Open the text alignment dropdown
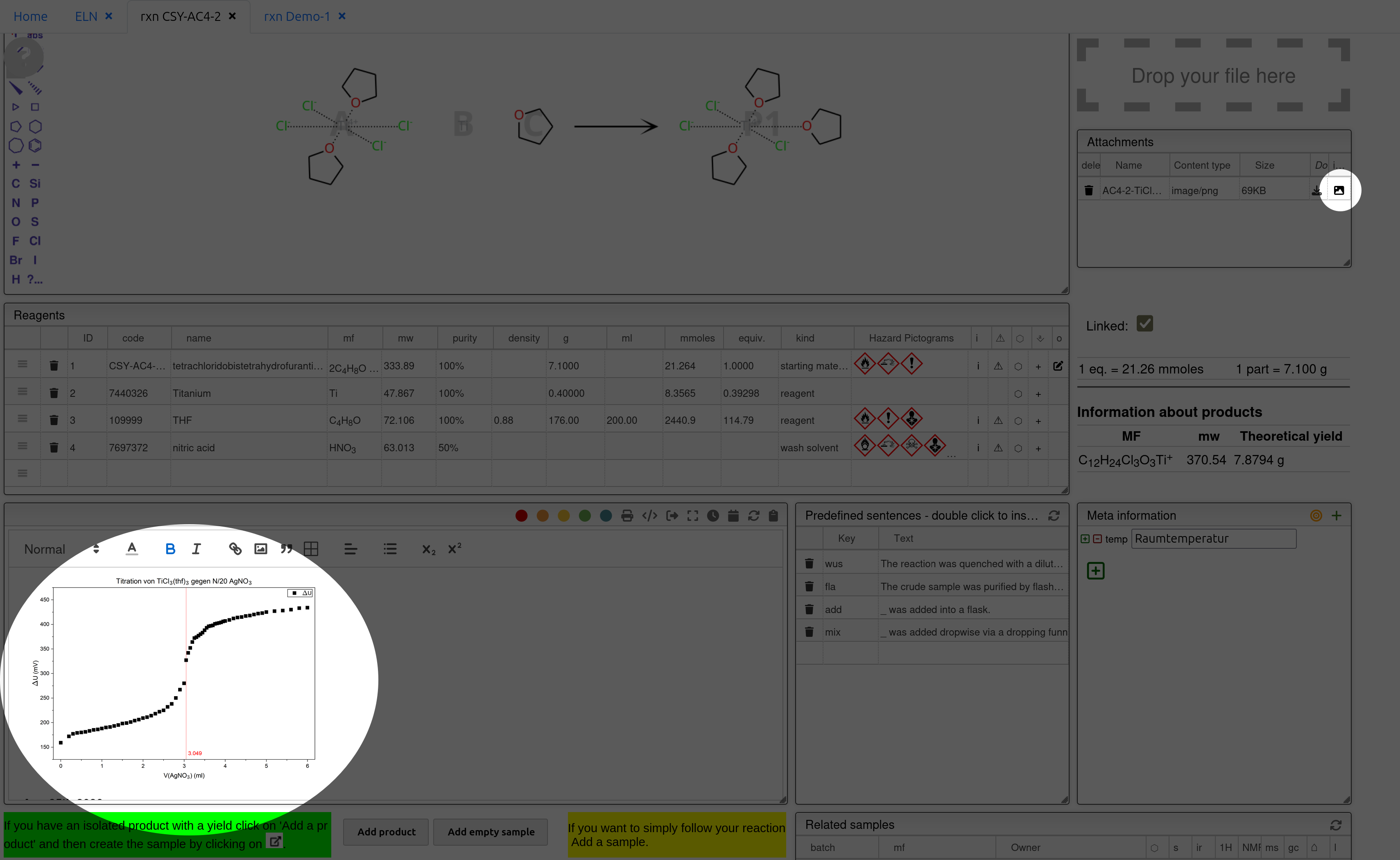The height and width of the screenshot is (860, 1400). pos(350,549)
